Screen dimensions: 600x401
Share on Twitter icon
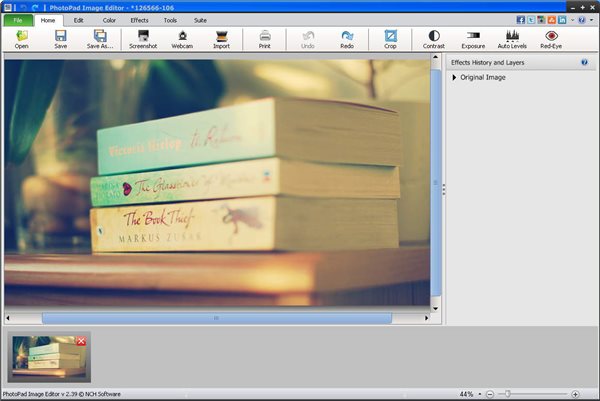[531, 20]
